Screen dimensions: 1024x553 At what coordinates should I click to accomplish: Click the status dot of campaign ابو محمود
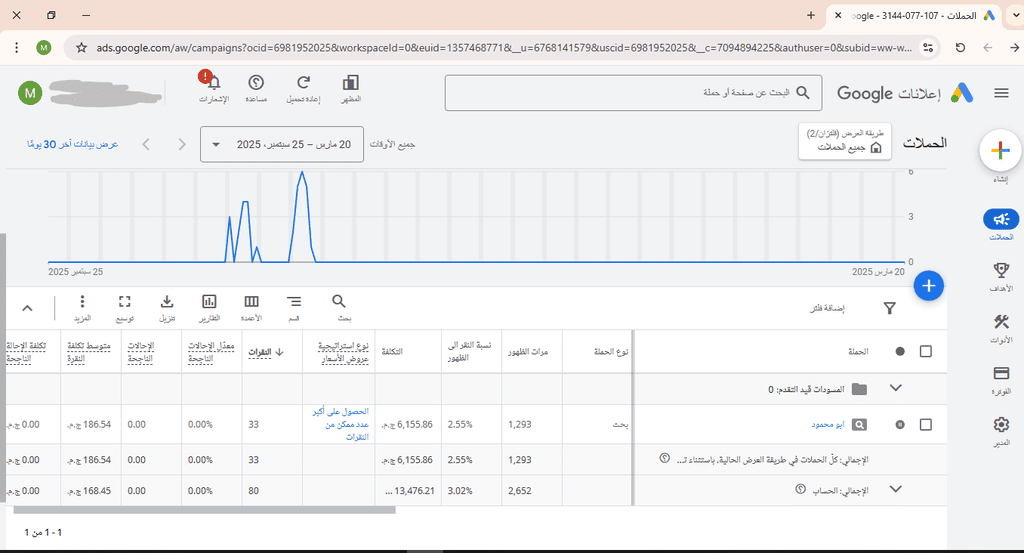(900, 424)
